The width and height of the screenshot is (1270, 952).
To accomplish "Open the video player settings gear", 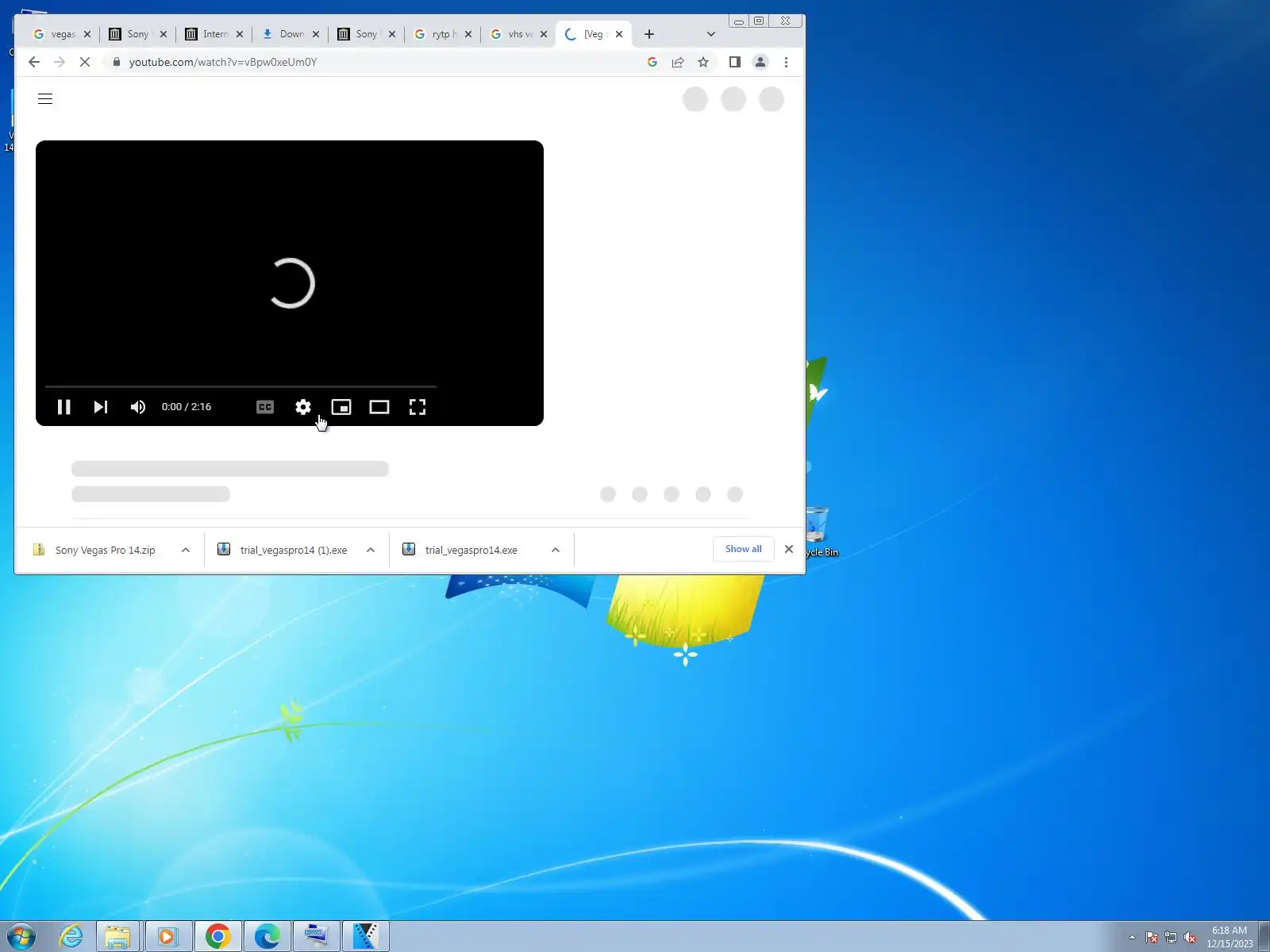I will point(303,407).
